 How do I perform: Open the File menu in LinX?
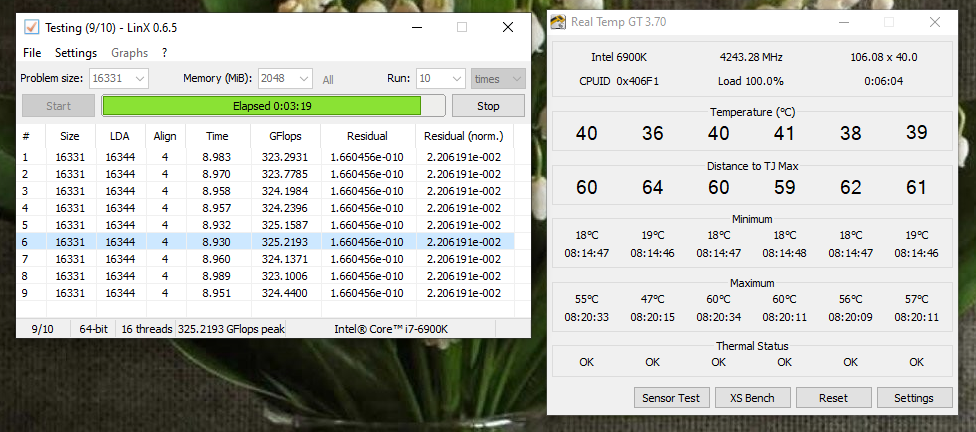click(32, 53)
